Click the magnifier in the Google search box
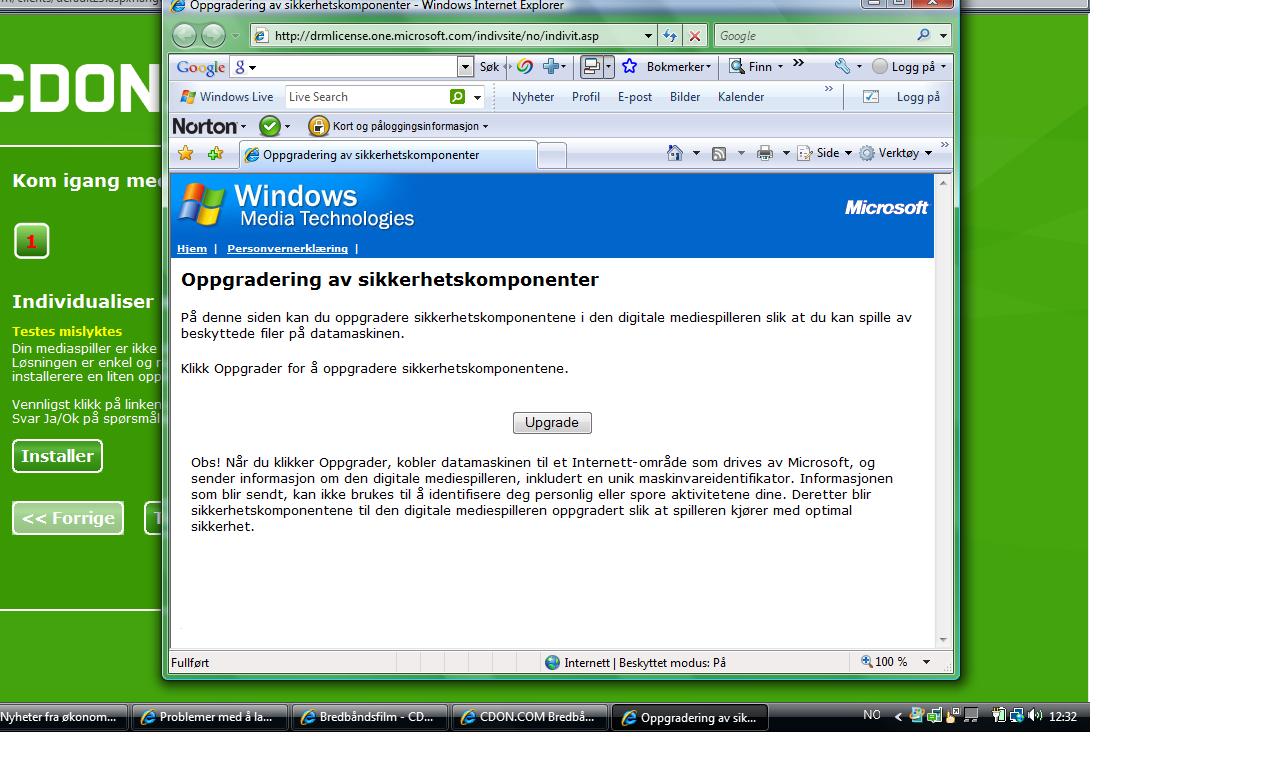 click(x=923, y=35)
